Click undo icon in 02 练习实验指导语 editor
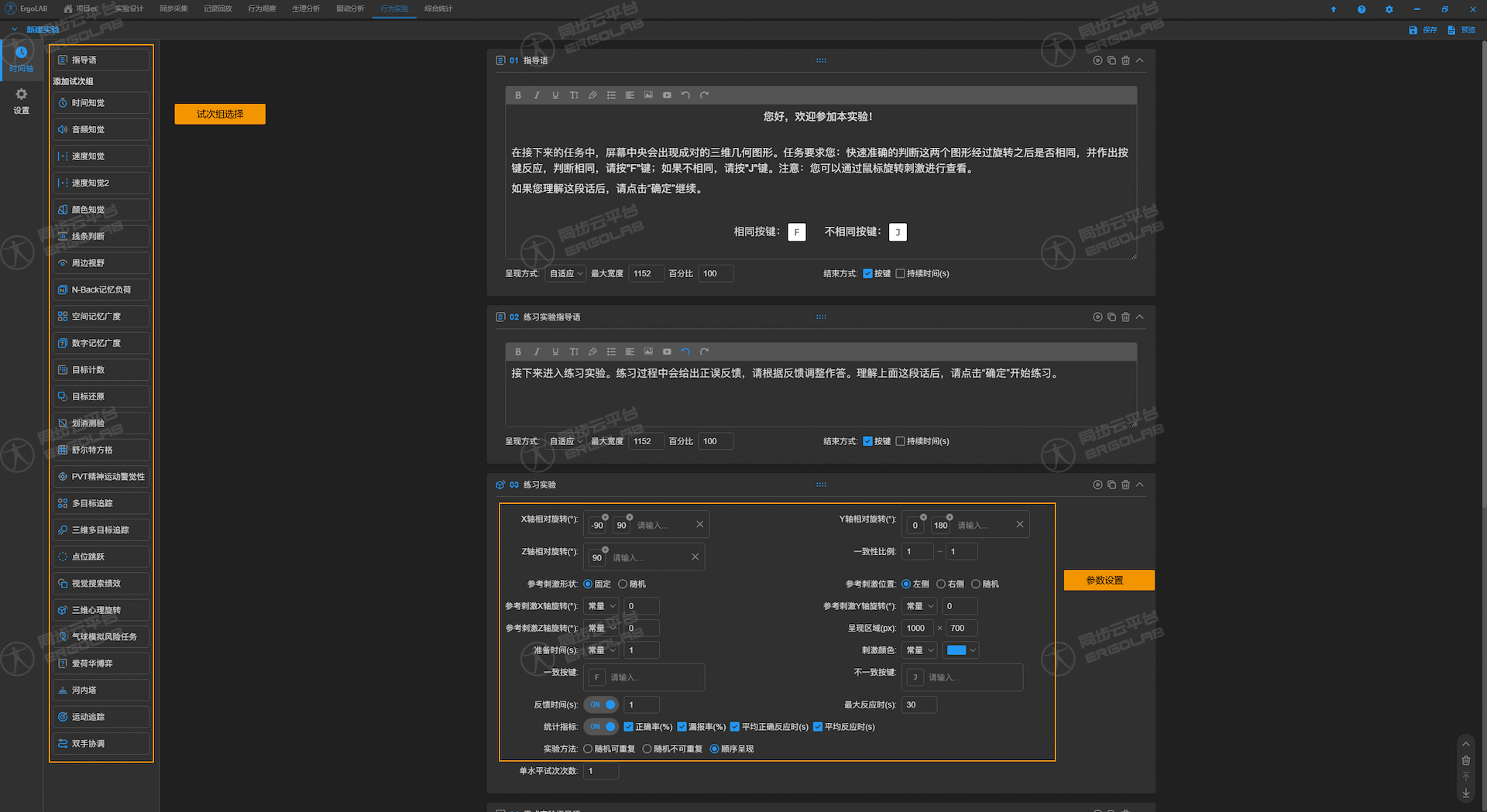 click(x=685, y=351)
